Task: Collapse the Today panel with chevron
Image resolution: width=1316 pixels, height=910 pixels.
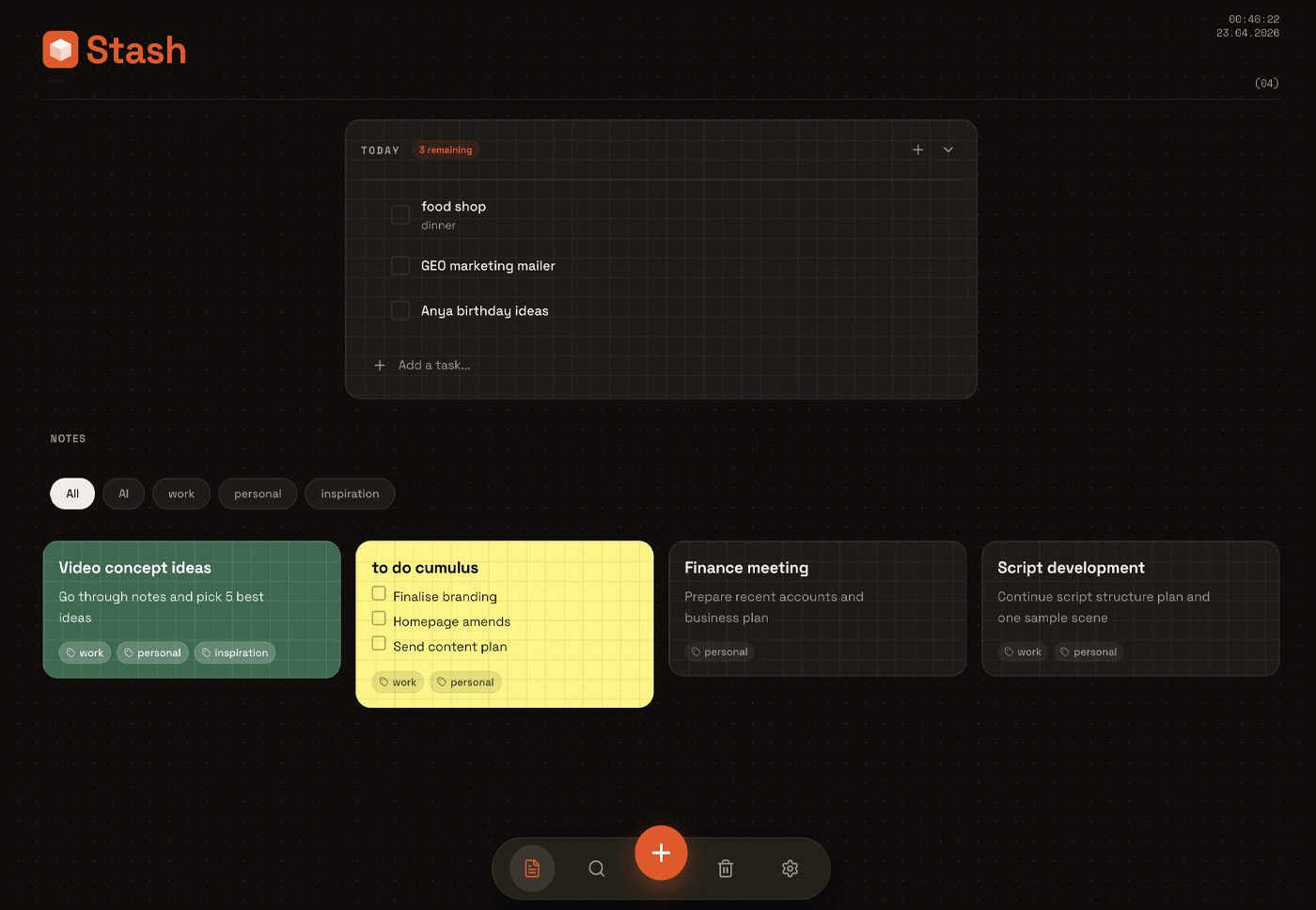Action: coord(948,149)
